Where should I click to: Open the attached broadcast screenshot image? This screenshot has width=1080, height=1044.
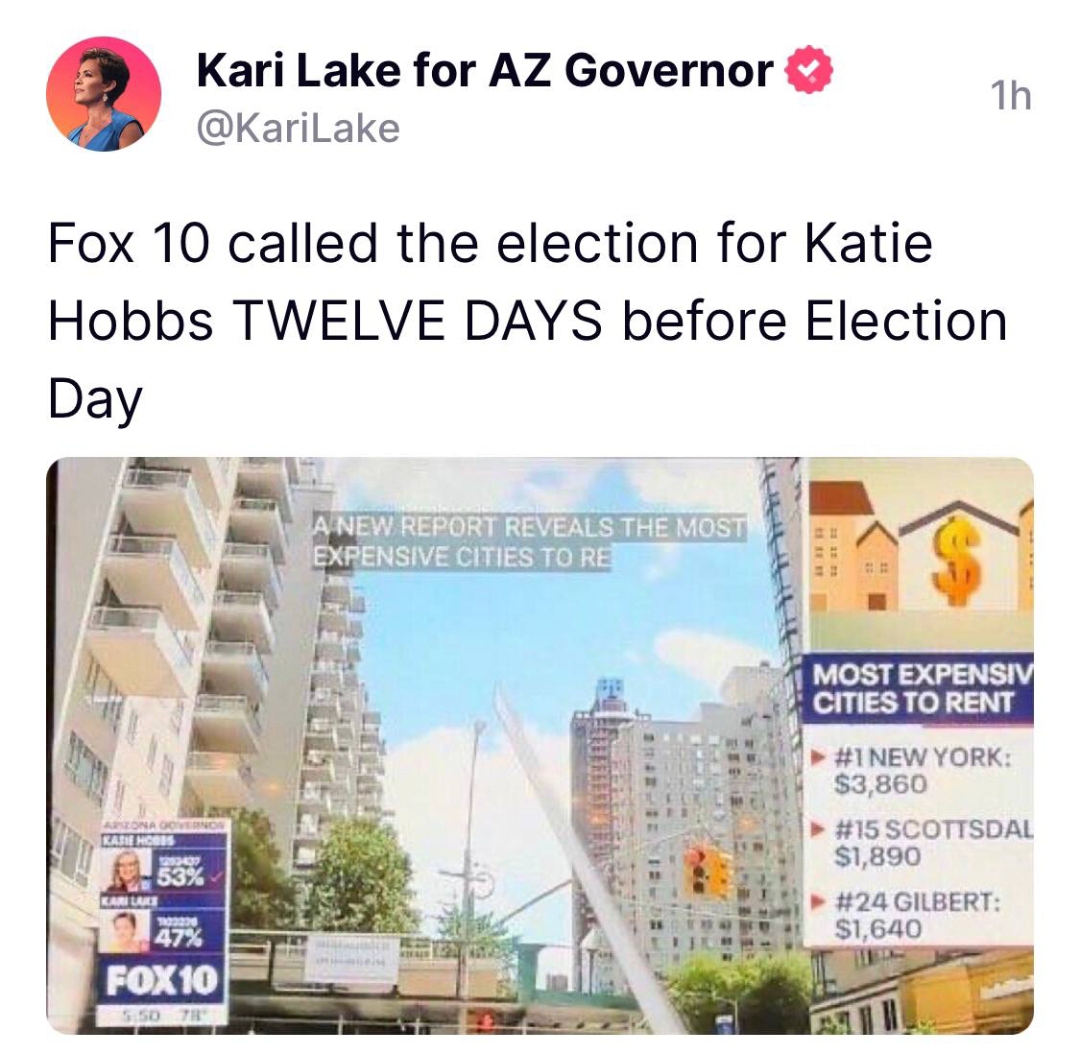[x=540, y=746]
